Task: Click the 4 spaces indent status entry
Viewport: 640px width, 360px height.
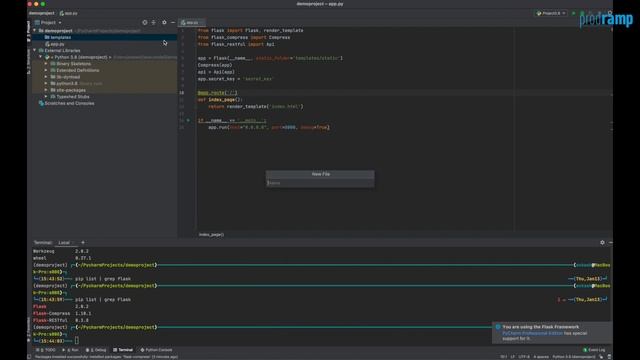Action: coord(541,357)
